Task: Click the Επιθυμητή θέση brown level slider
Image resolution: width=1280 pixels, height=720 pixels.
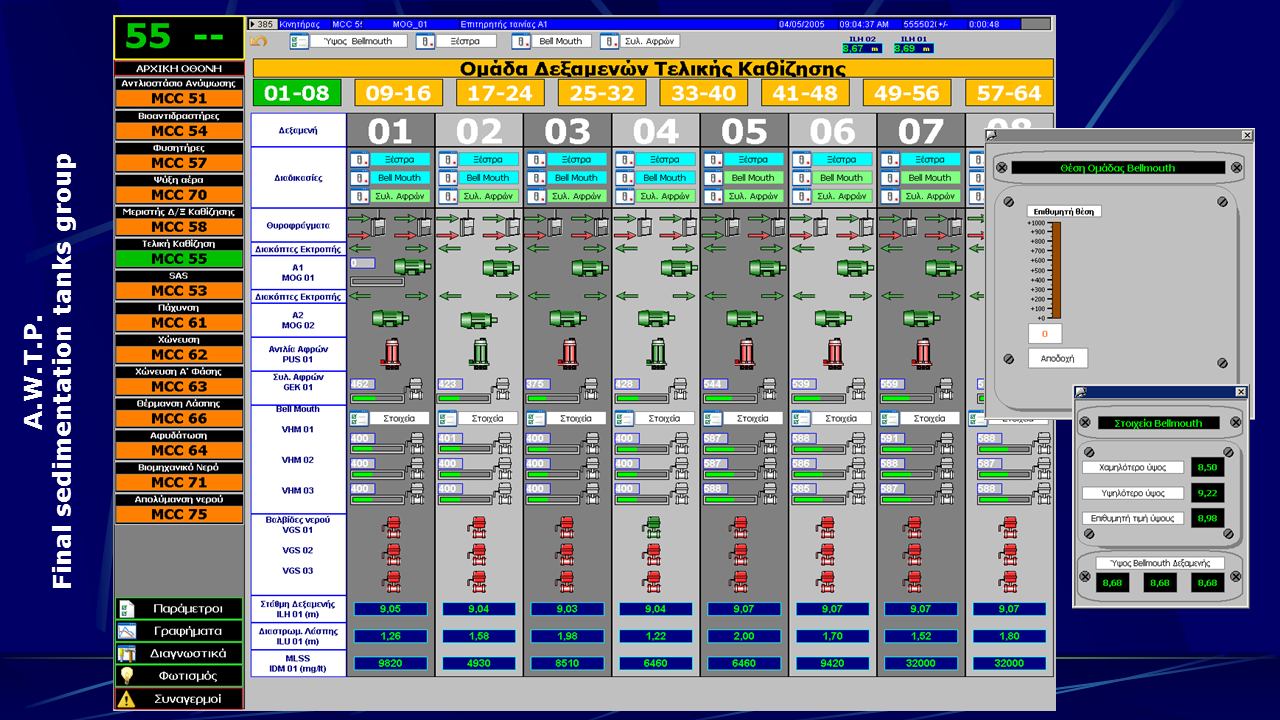Action: 1055,270
